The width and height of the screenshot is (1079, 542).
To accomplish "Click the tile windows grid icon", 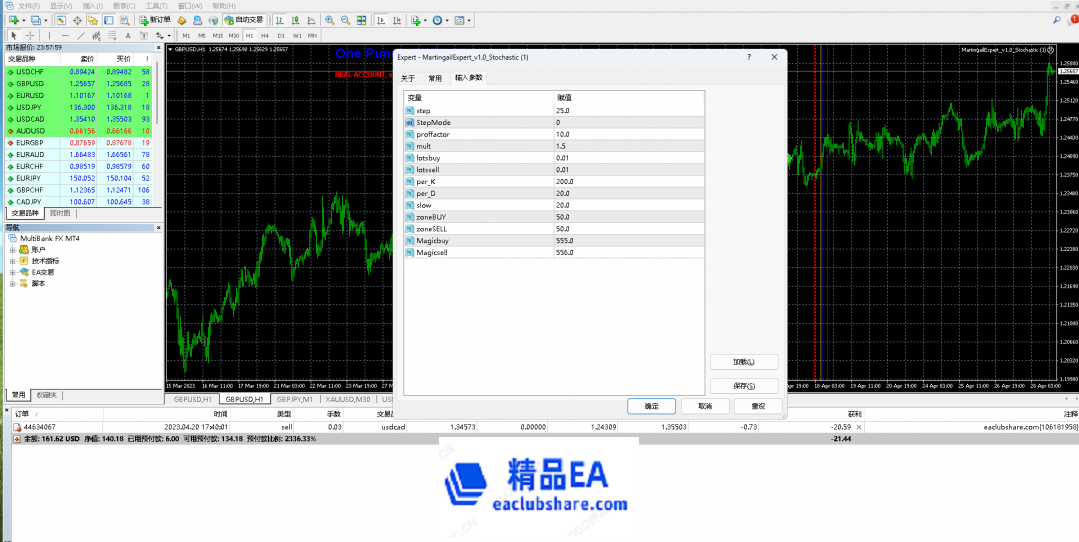I will point(361,20).
